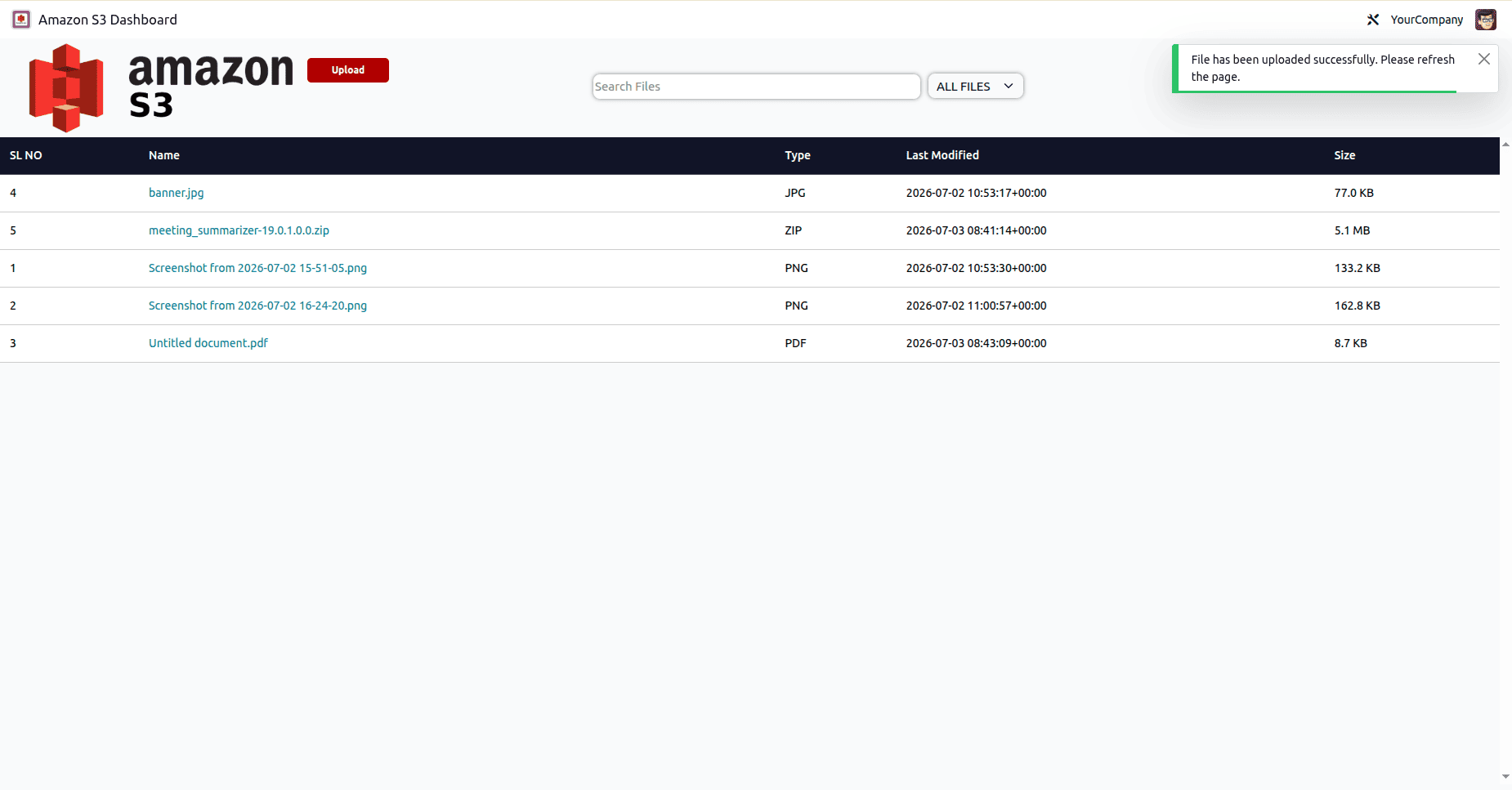Click the 162.8 KB size value
The image size is (1512, 790).
point(1358,306)
